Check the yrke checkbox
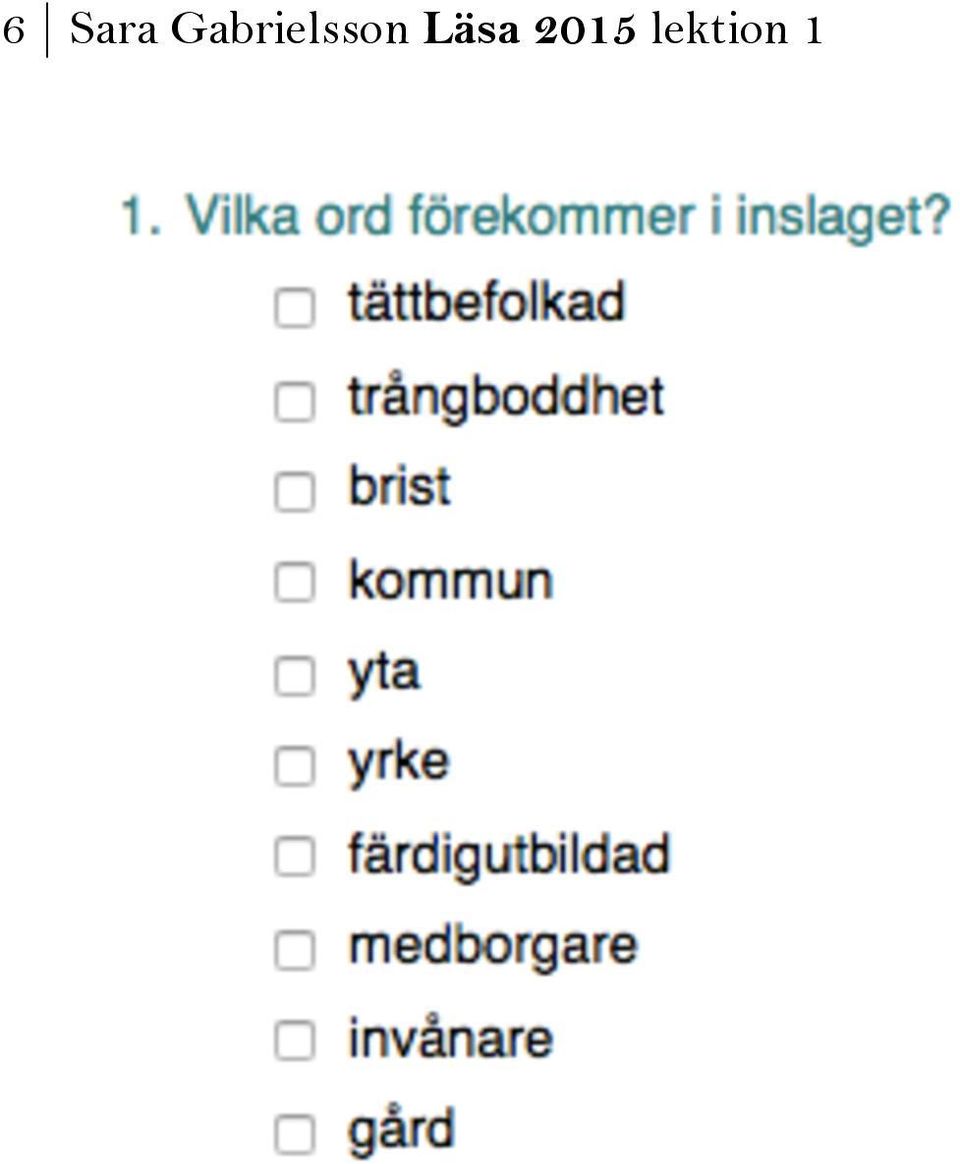The width and height of the screenshot is (960, 1164). [295, 765]
